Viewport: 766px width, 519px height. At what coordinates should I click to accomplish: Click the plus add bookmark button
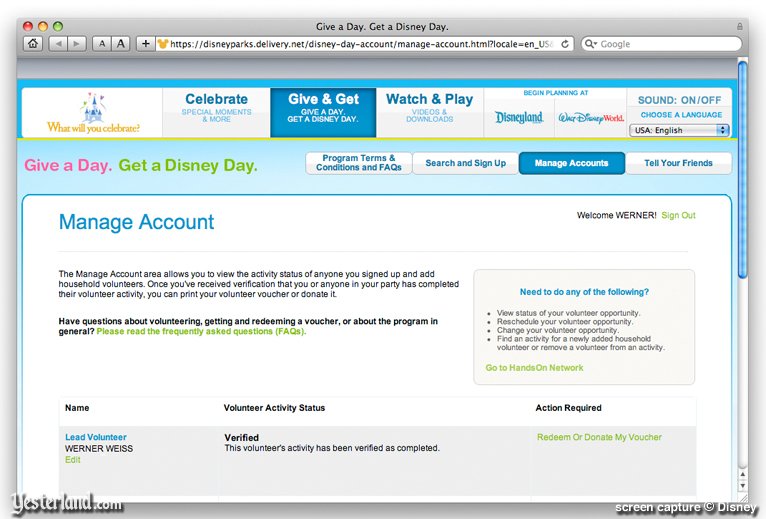click(146, 44)
